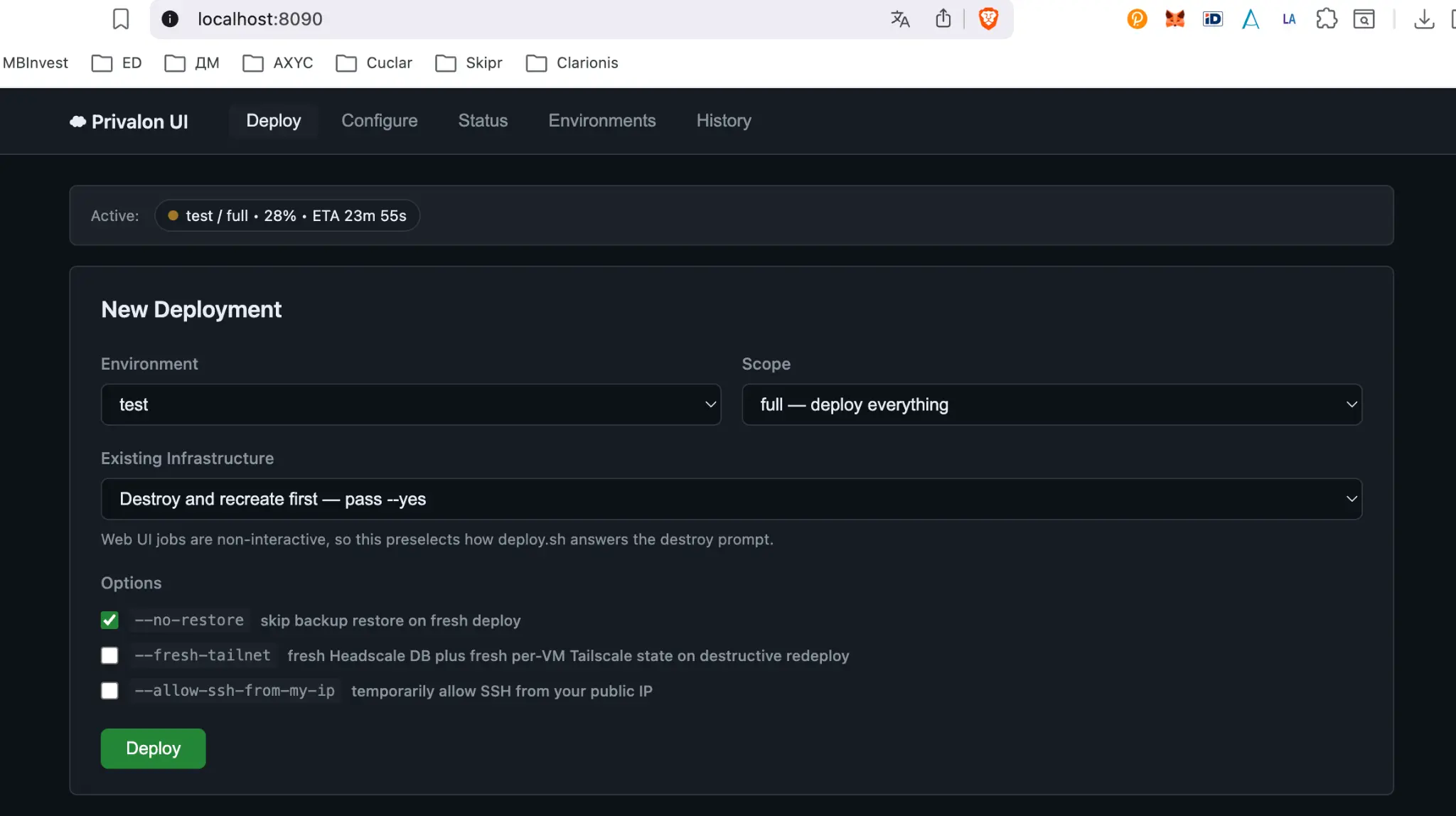Open the Clarionis bookmark folder
The height and width of the screenshot is (816, 1456).
572,63
